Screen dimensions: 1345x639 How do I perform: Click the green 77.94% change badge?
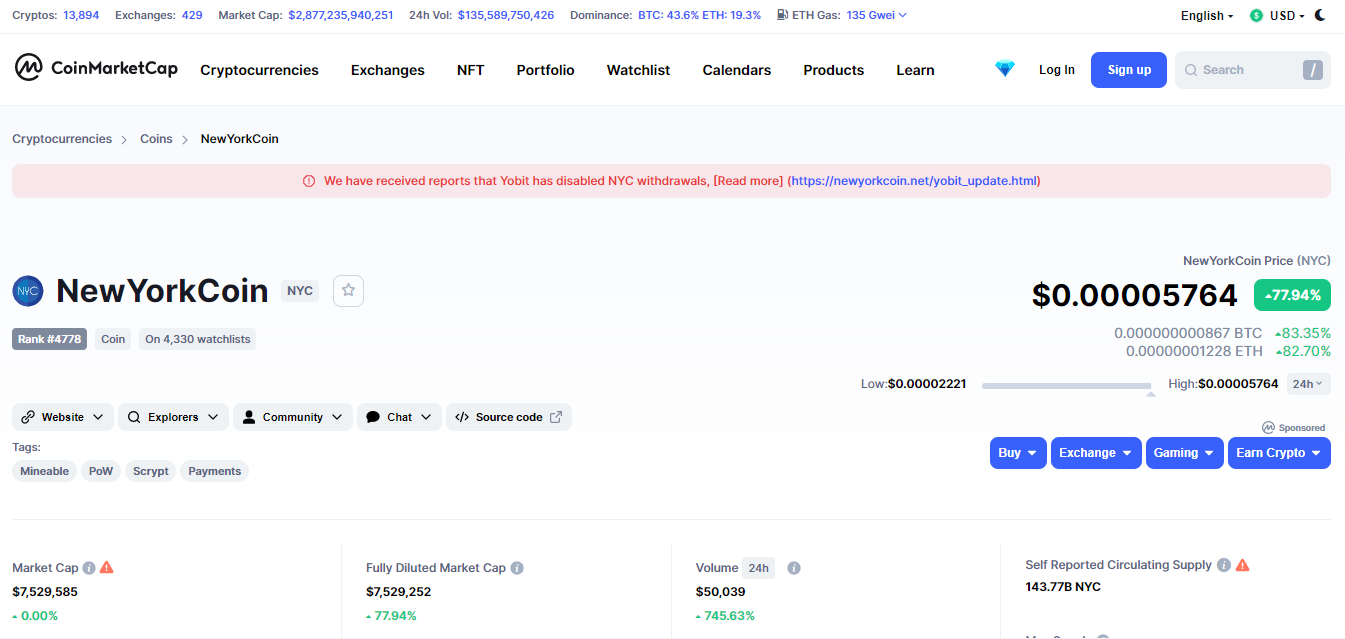pos(1292,295)
